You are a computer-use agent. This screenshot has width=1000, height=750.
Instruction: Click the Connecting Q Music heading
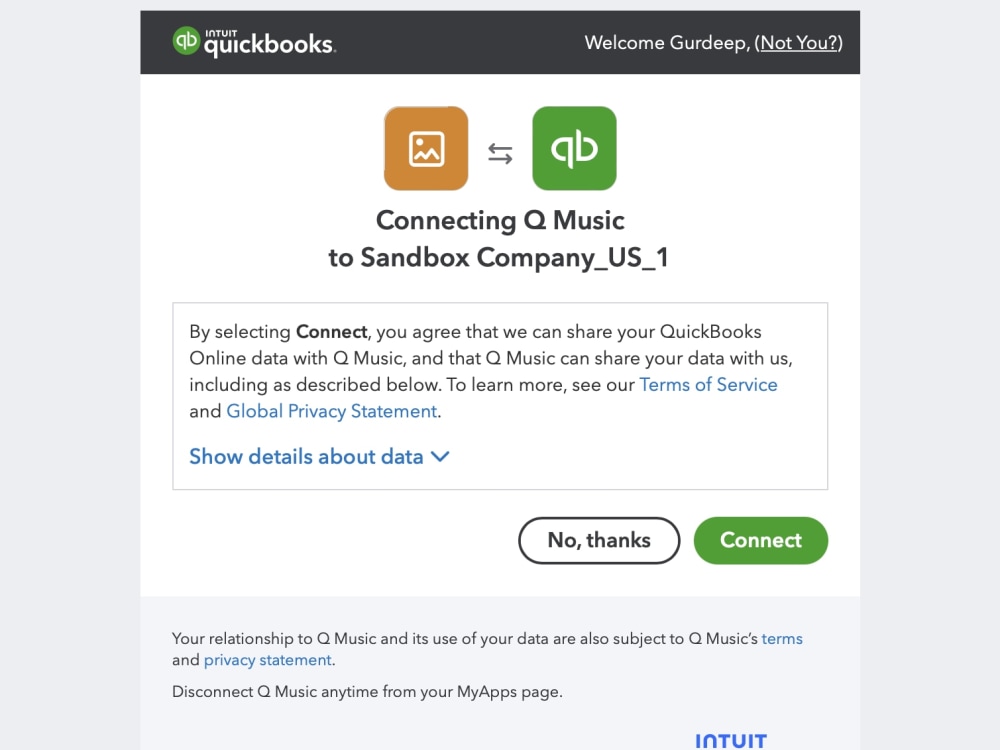(x=500, y=220)
